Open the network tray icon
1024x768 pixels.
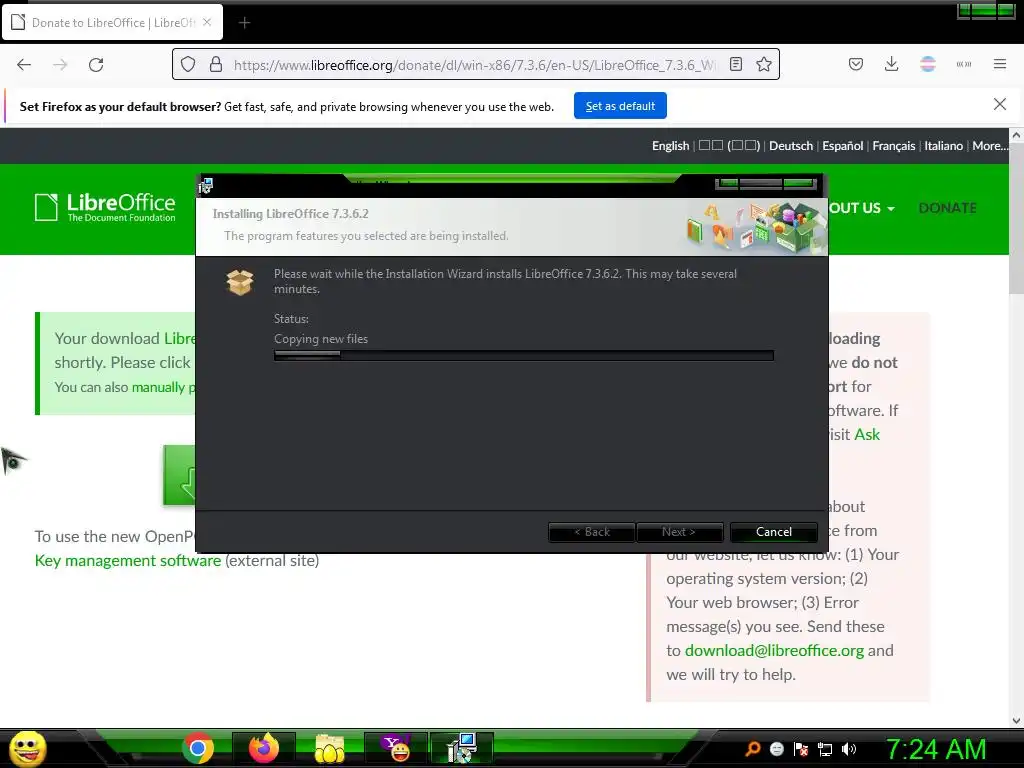825,749
